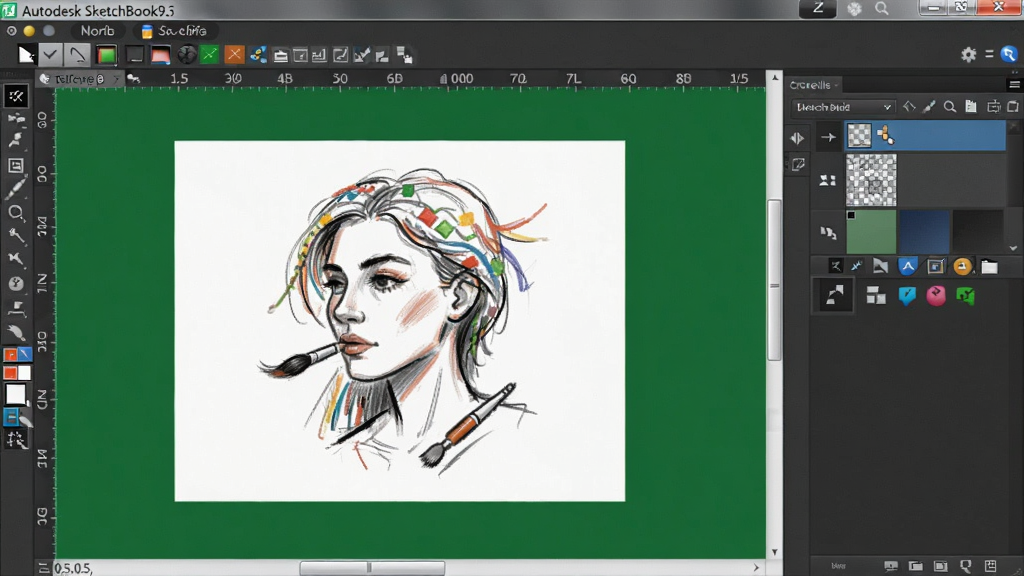This screenshot has width=1024, height=576.
Task: Toggle the edit square button left of layers
Action: pyautogui.click(x=798, y=165)
